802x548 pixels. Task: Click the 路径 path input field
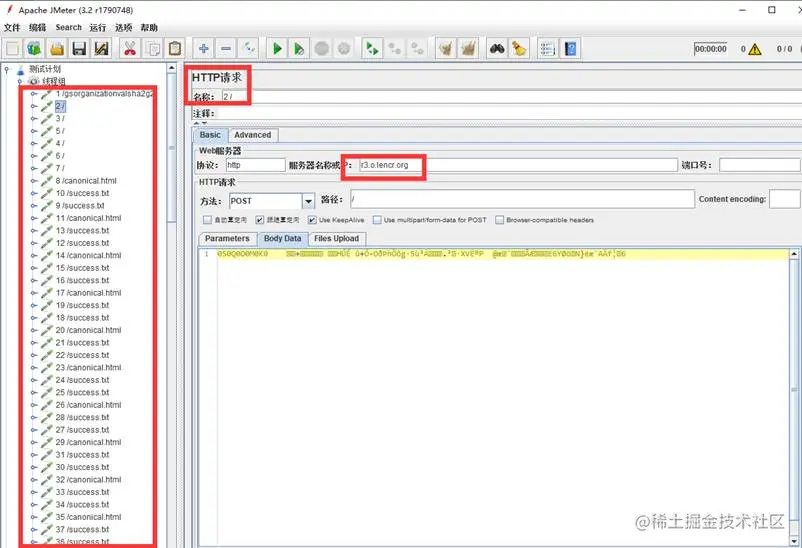tap(522, 199)
